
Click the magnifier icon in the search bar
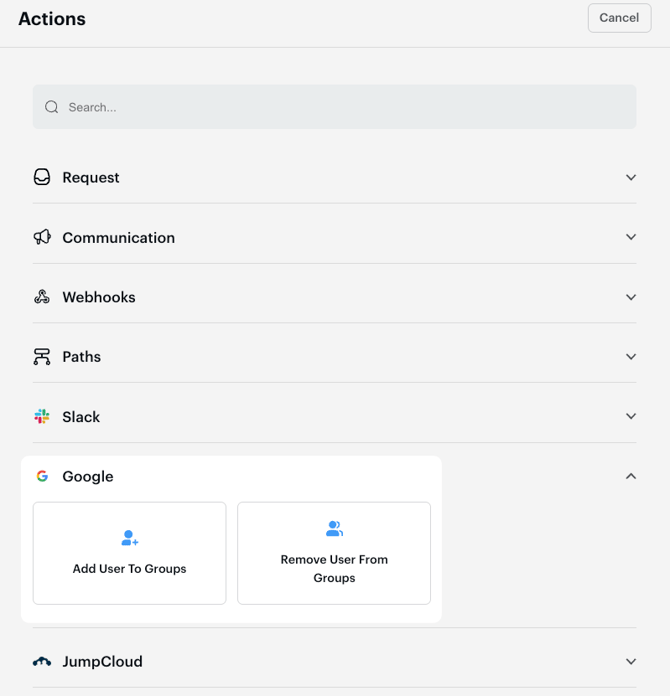[x=52, y=107]
